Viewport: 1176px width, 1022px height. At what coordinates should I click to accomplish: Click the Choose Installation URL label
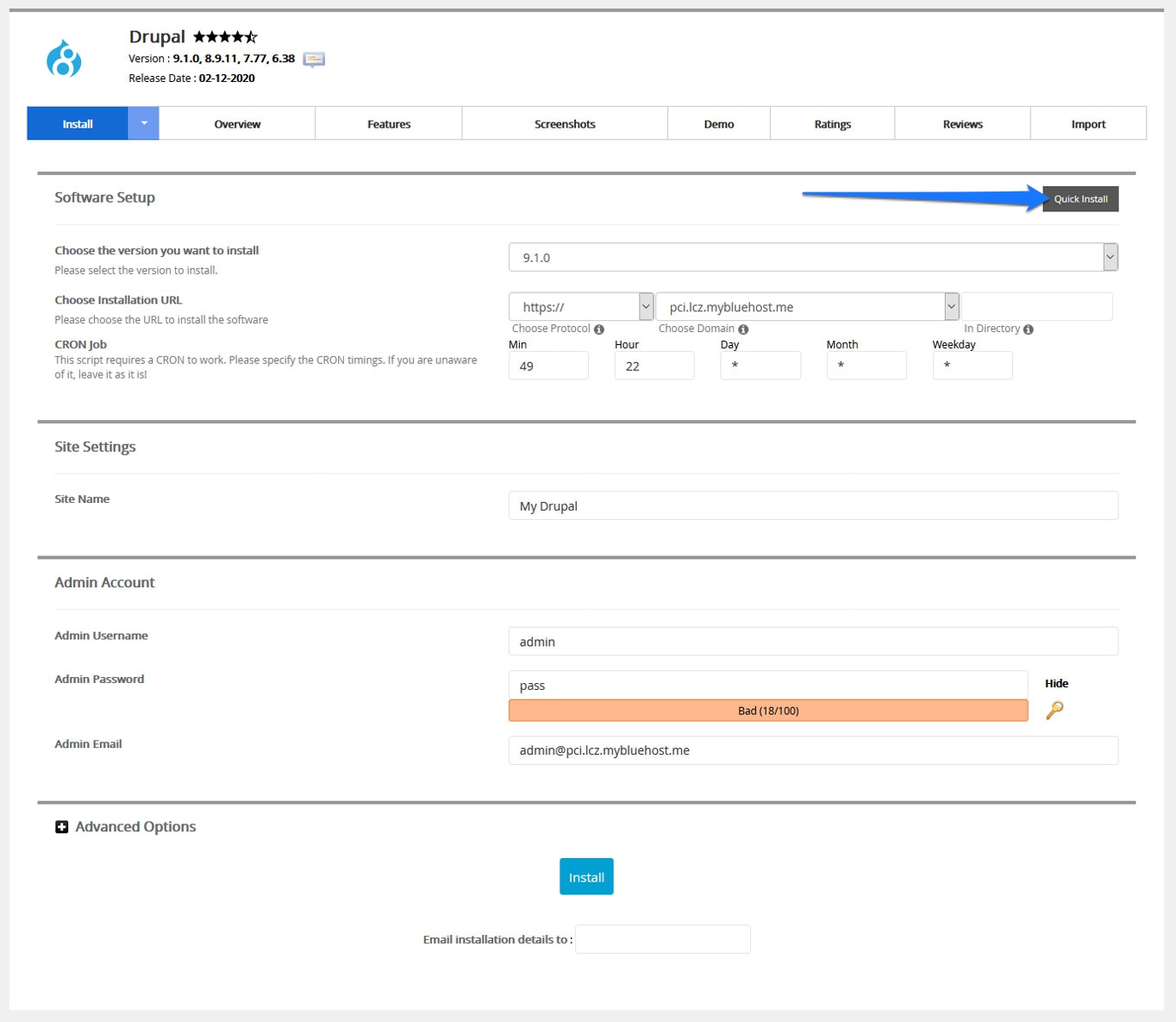[x=118, y=300]
